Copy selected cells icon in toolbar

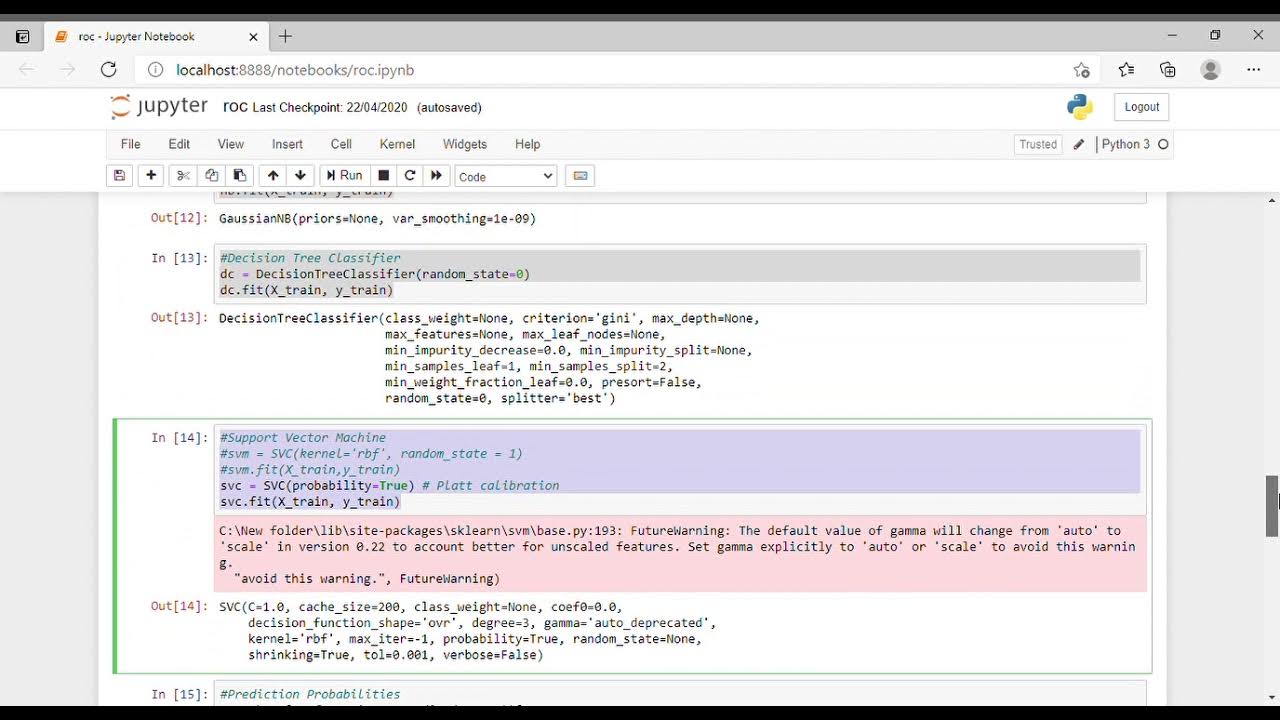coord(211,176)
